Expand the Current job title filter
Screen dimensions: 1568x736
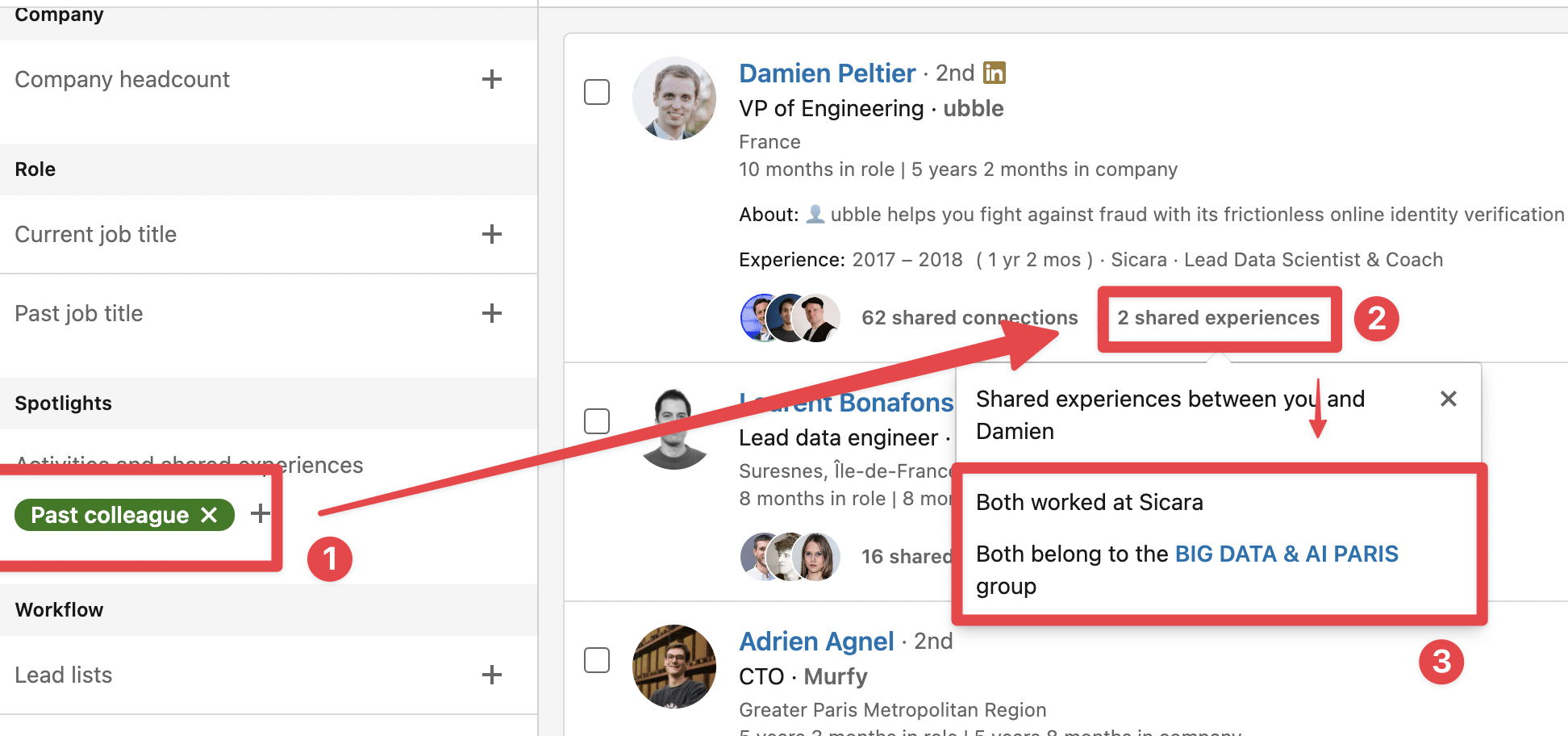492,234
